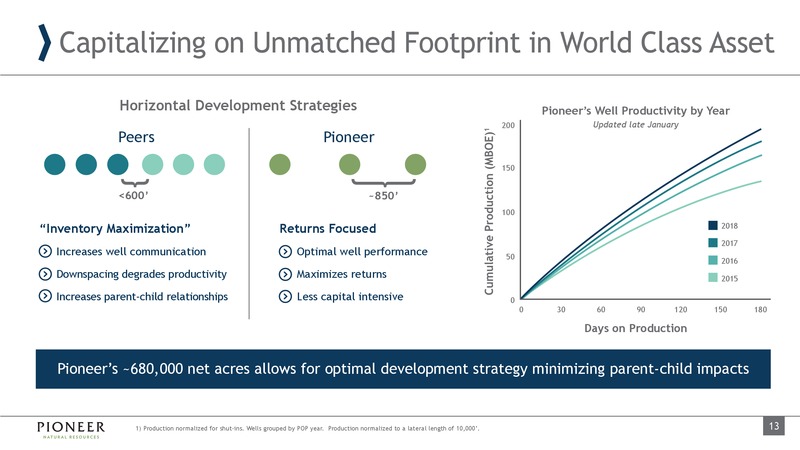Viewport: 800px width, 450px height.
Task: Click the slide title 'Capitalizing on Unmatched Footprint'
Action: [x=417, y=42]
